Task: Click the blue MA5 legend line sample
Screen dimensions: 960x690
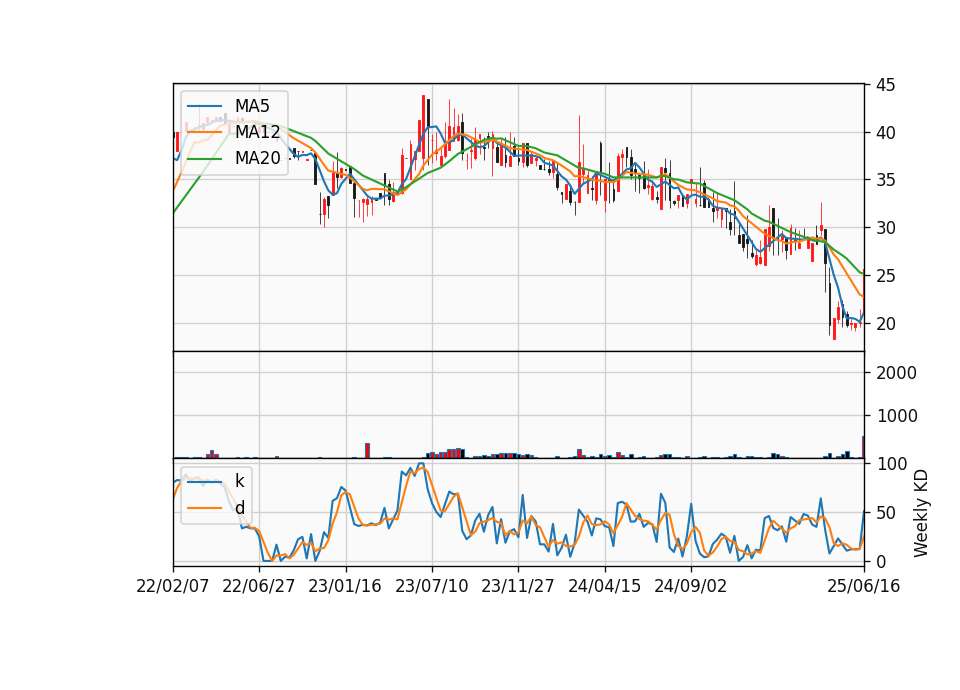Action: point(204,107)
